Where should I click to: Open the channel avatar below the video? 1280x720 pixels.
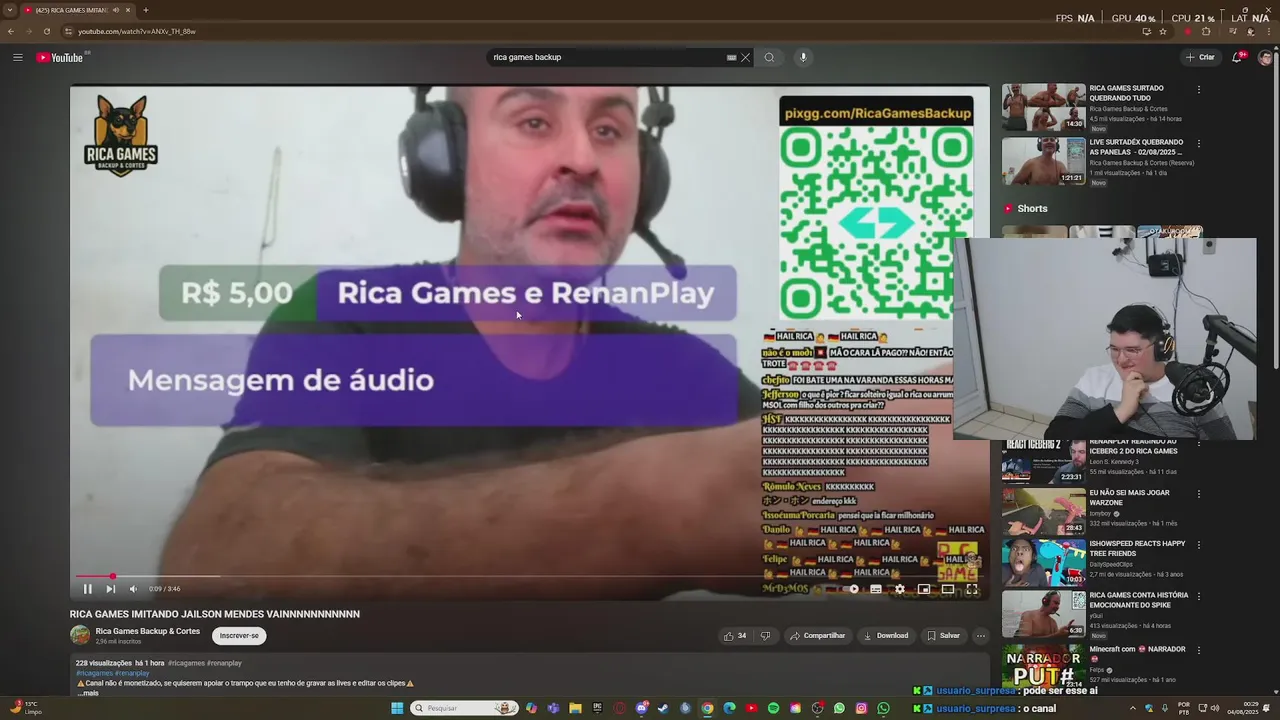(x=80, y=635)
